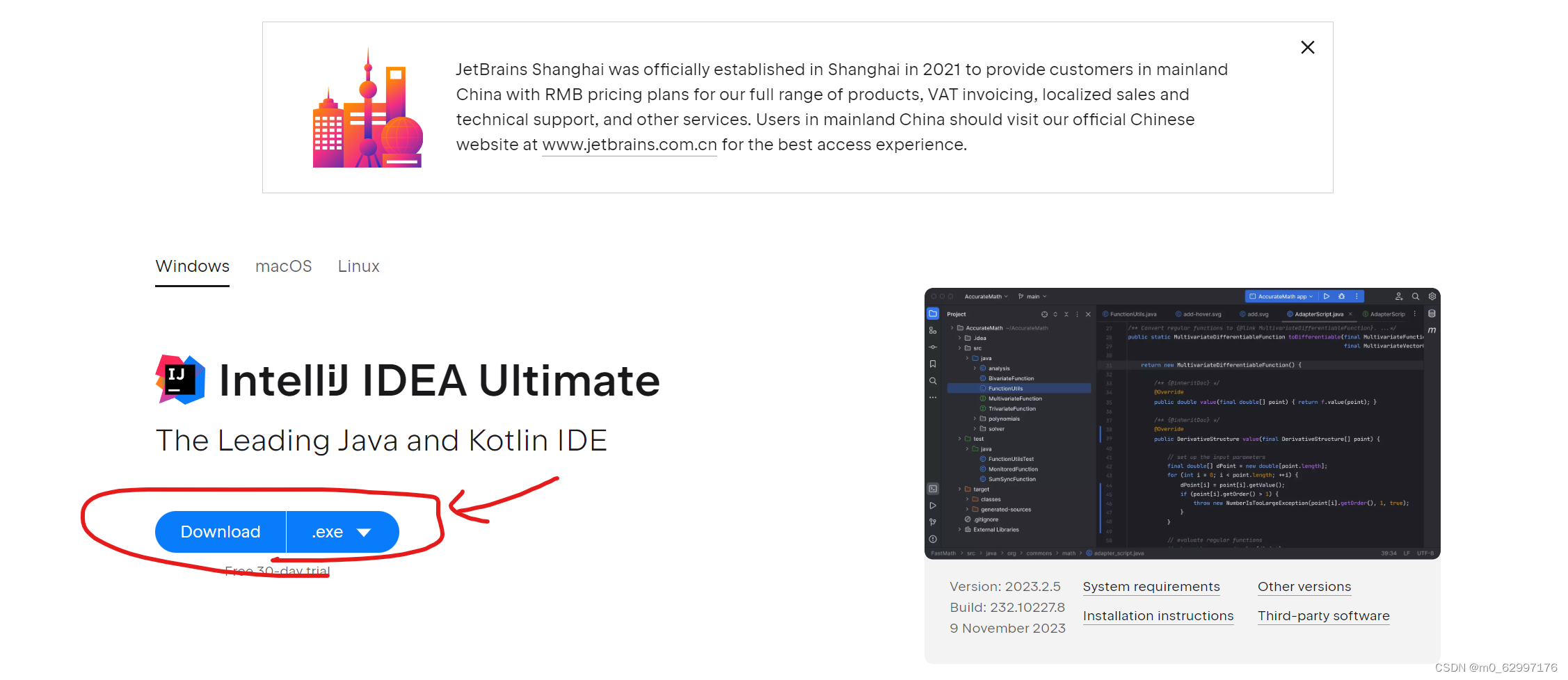The image size is (1568, 680).
Task: Click the debug bug icon in the run widget
Action: 1342,296
